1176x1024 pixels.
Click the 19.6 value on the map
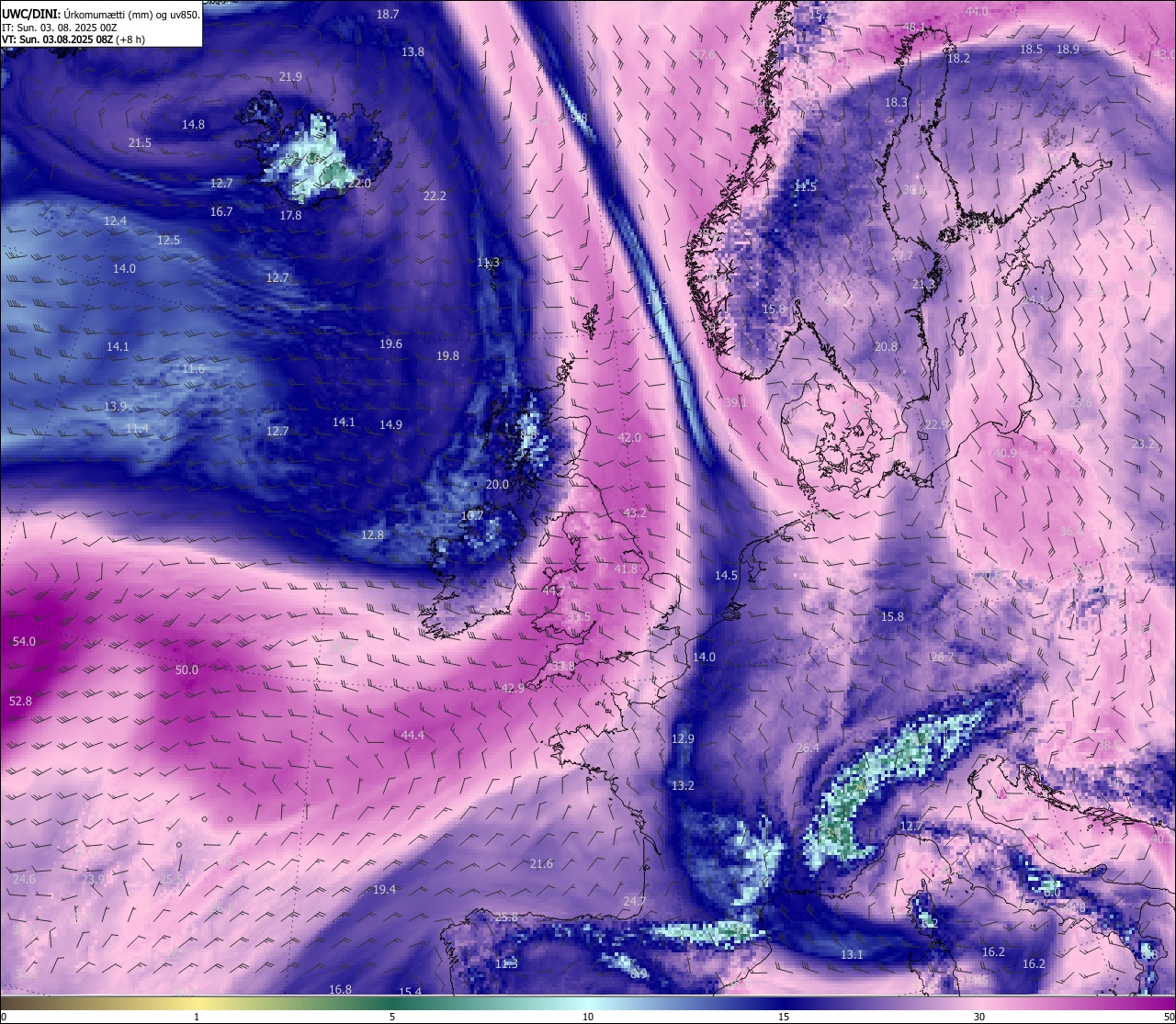[x=390, y=343]
